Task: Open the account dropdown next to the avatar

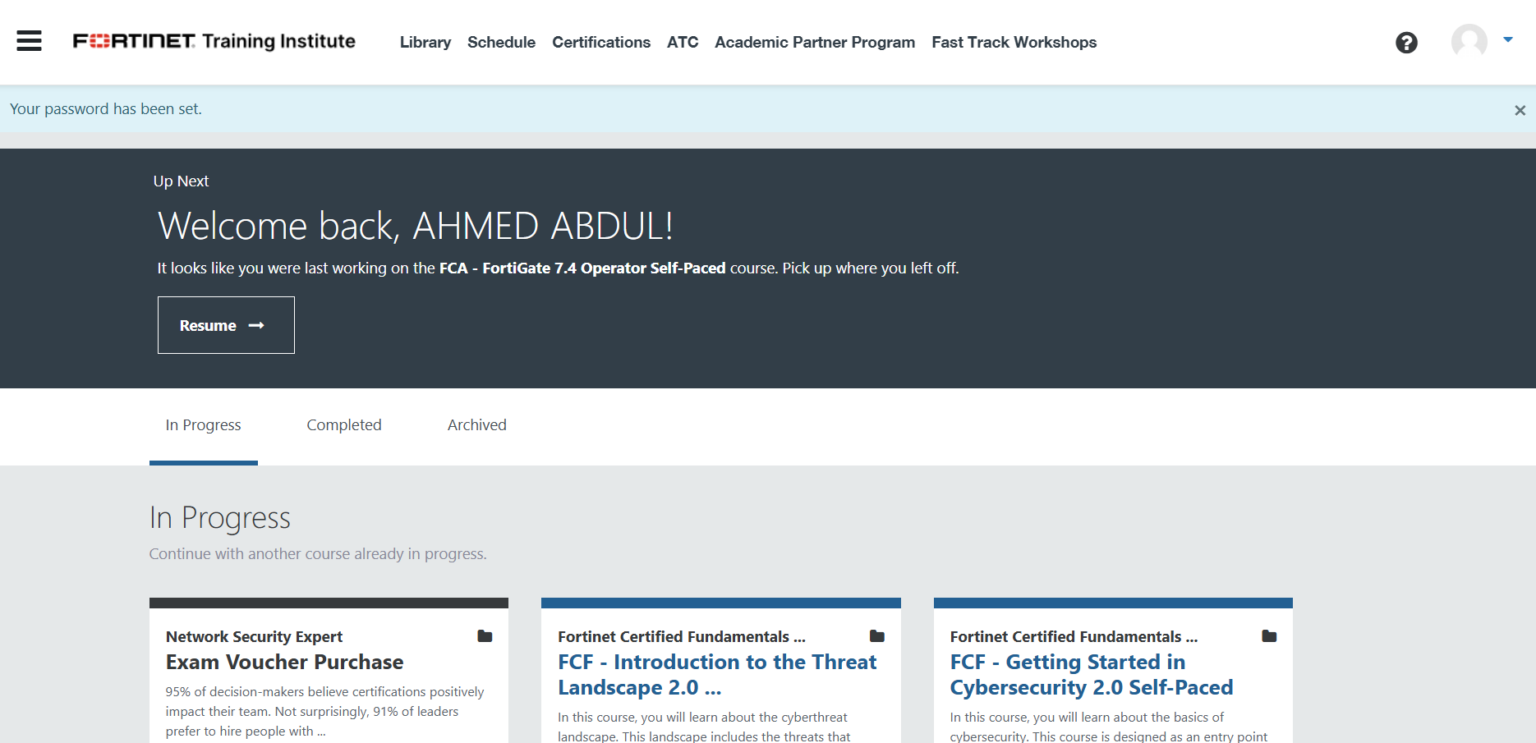Action: click(x=1507, y=40)
